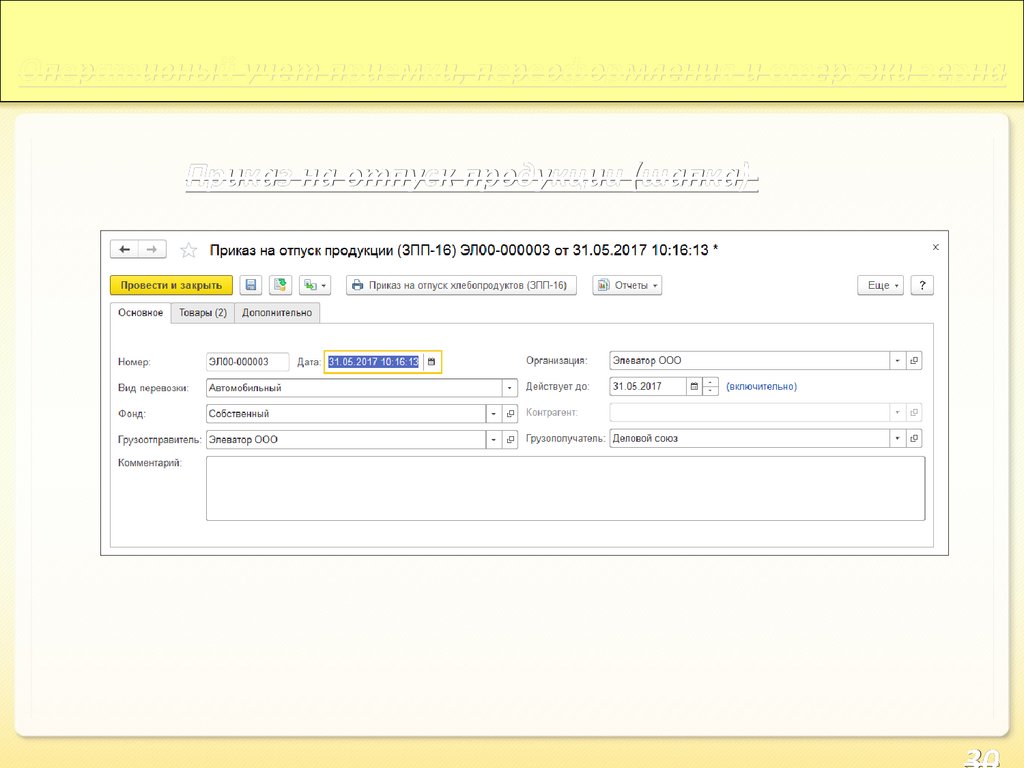Viewport: 1024px width, 768px height.
Task: Open the Организация linked record icon
Action: [914, 361]
